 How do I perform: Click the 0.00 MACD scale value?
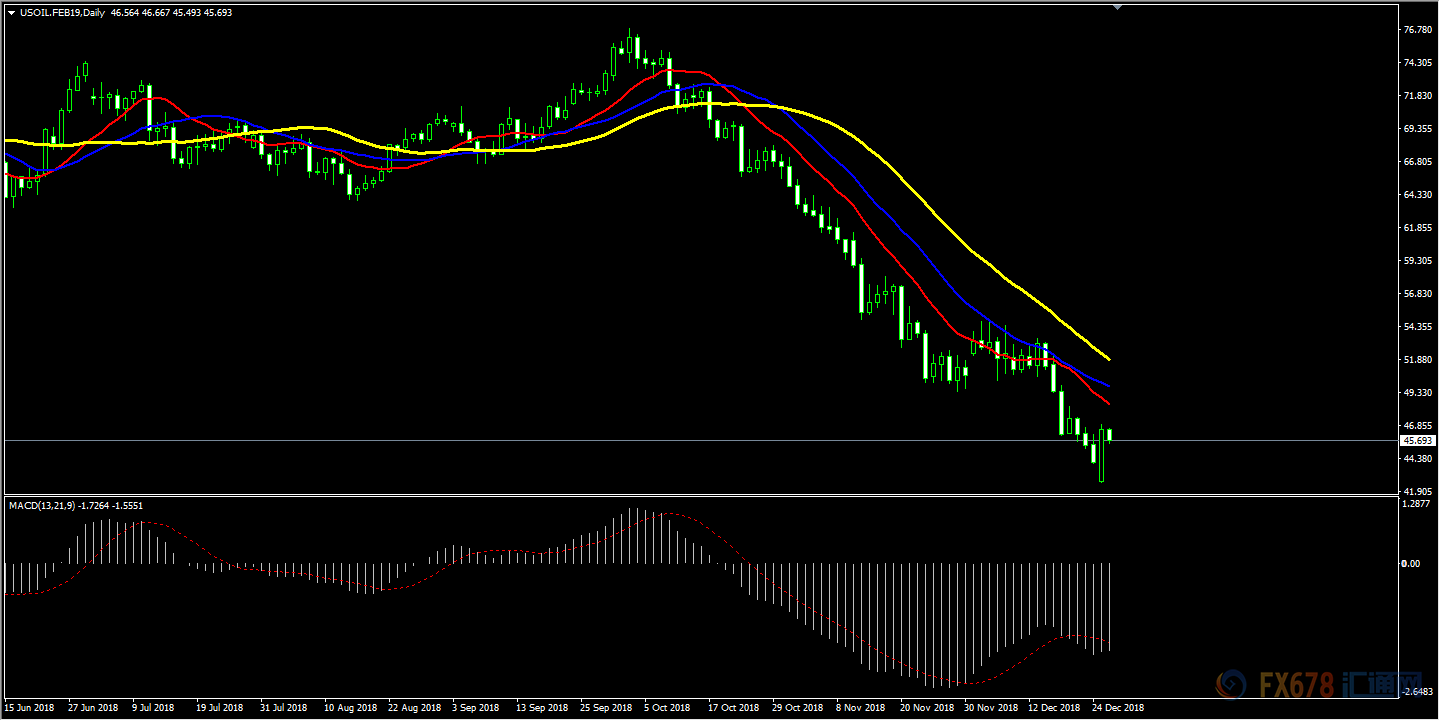pyautogui.click(x=1410, y=564)
